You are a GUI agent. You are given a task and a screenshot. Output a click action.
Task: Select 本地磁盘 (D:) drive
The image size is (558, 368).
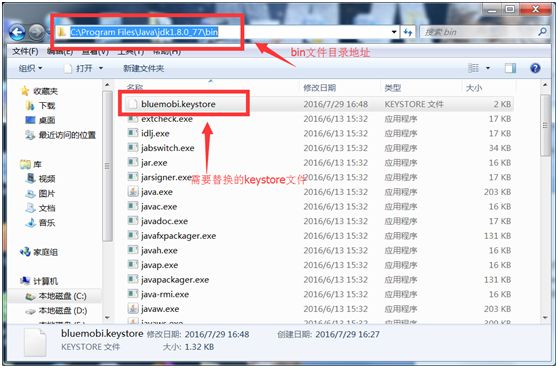pos(63,311)
